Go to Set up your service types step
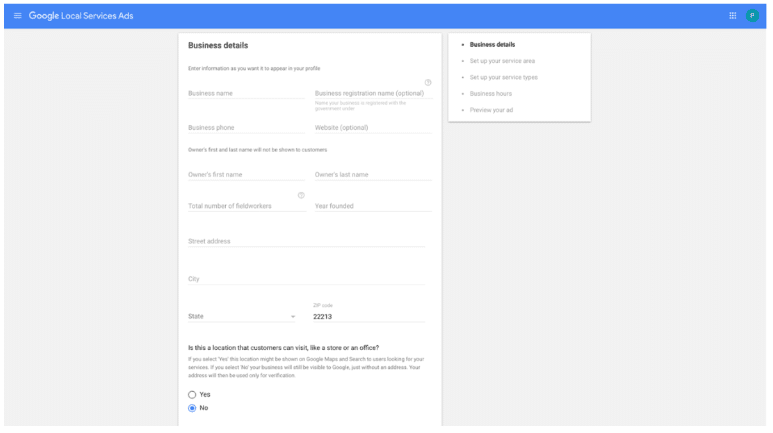 [x=503, y=77]
